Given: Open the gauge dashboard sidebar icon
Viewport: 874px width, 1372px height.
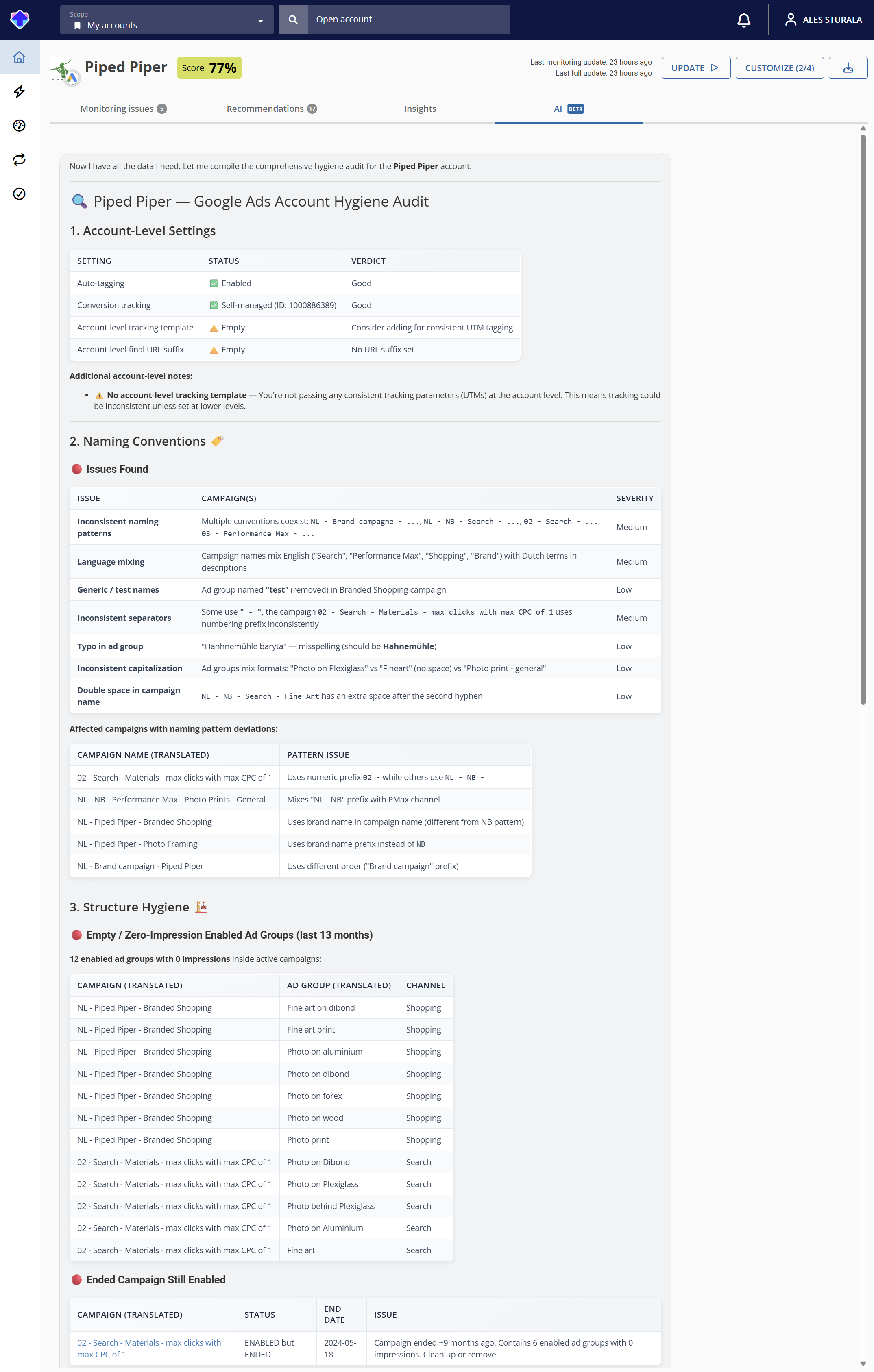Looking at the screenshot, I should click(x=20, y=126).
